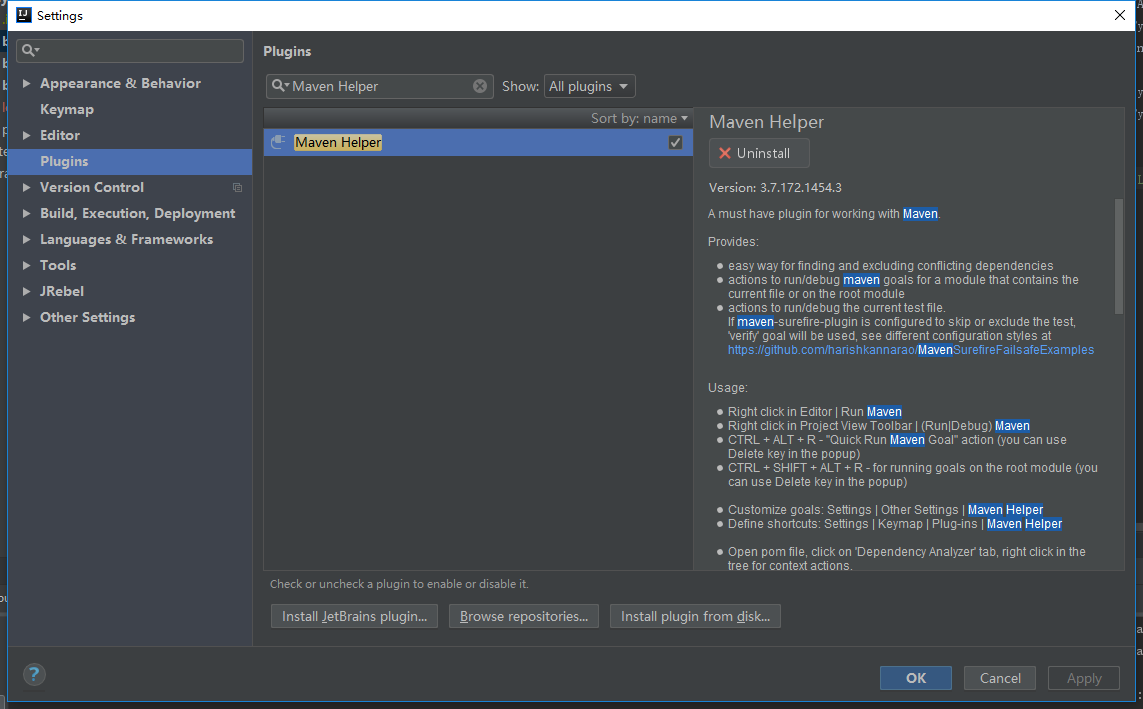Open plugin search history via magnifier icon
This screenshot has width=1143, height=709.
[280, 86]
